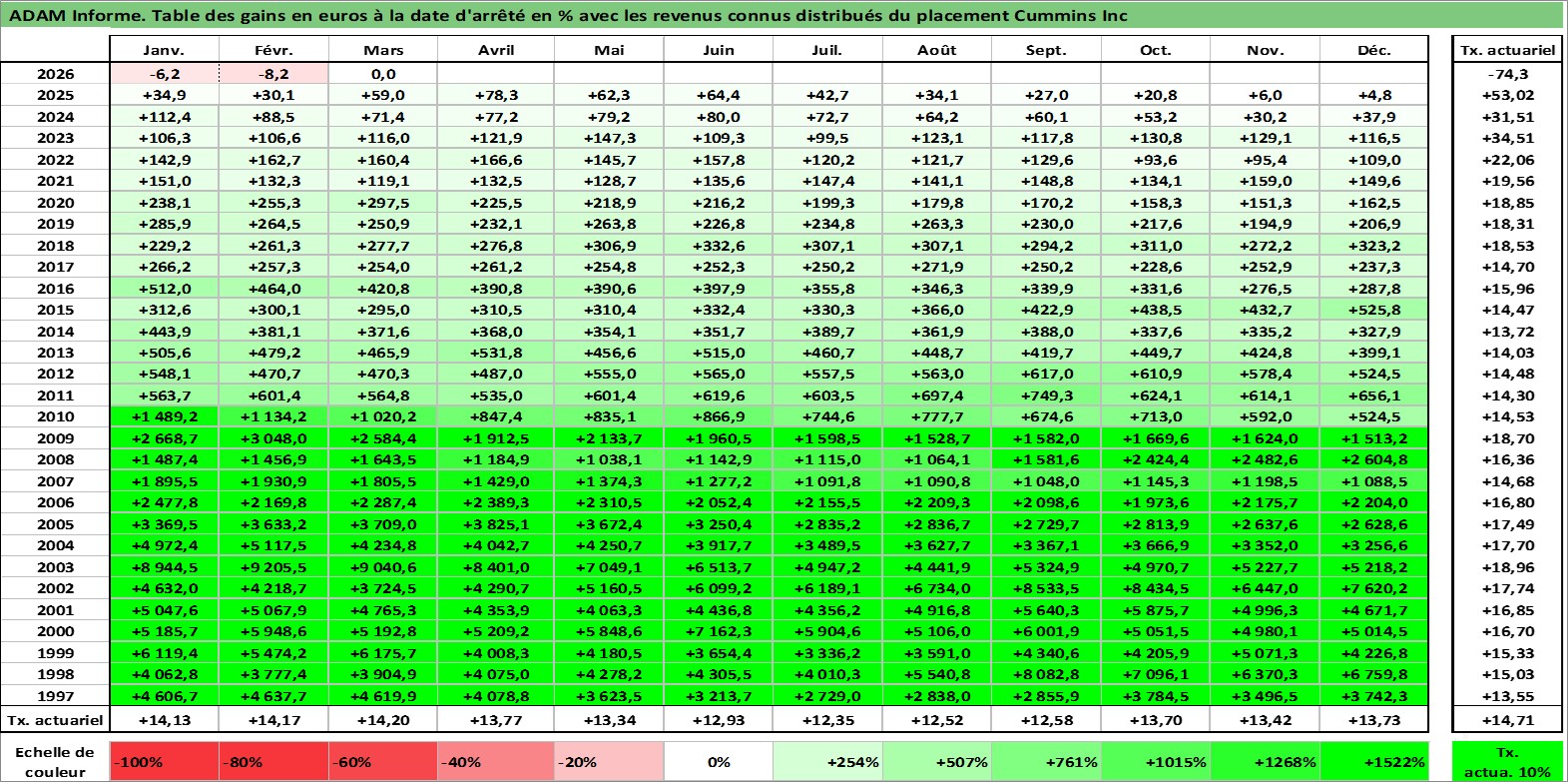Select the Sept. column header
Screen dimensions: 1568x782
click(1046, 50)
